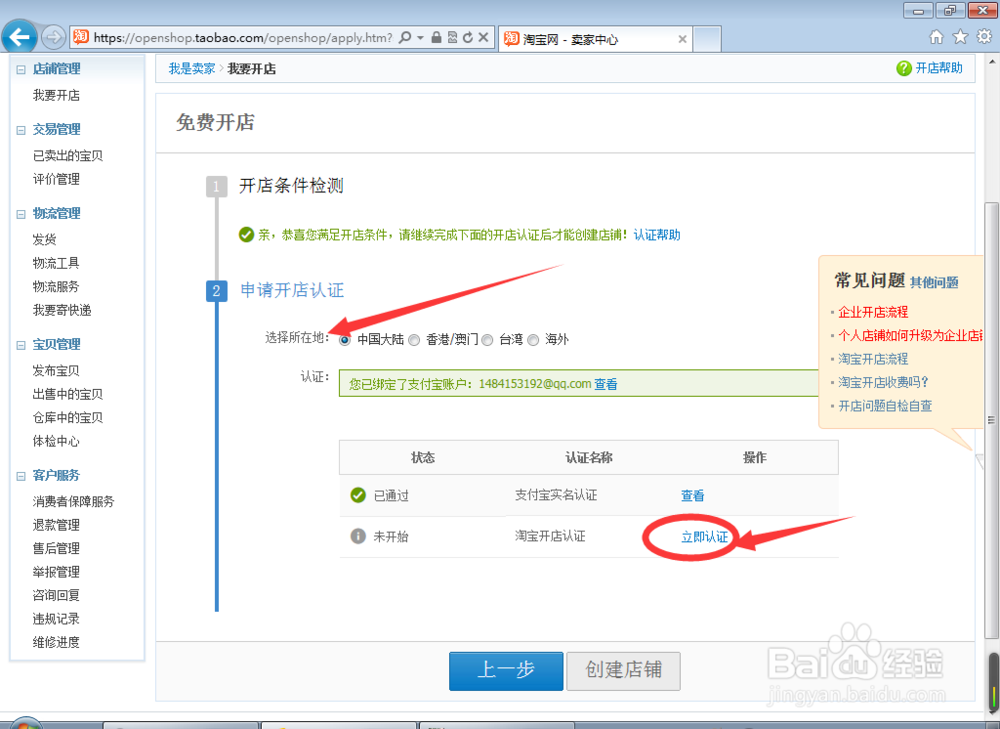The height and width of the screenshot is (729, 1000).
Task: Open 已卖出的宝贝 in sidebar
Action: pyautogui.click(x=68, y=156)
